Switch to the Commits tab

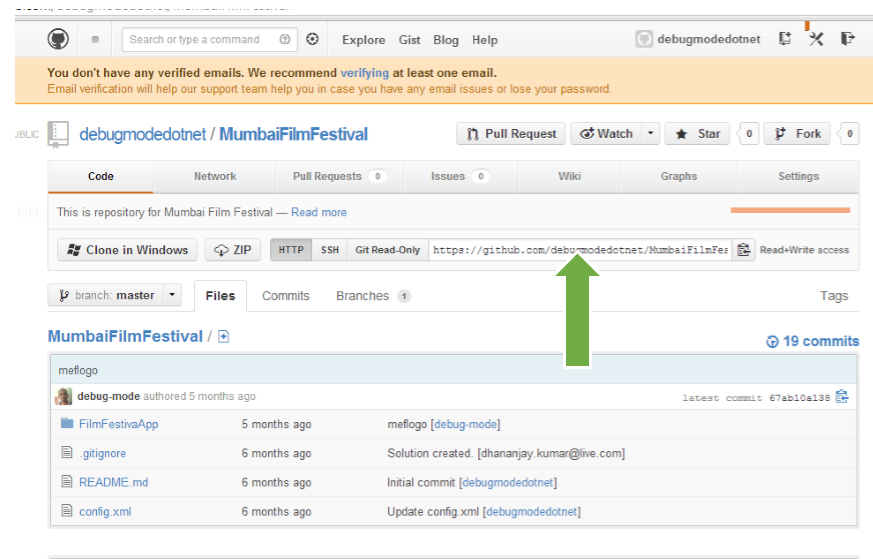[286, 296]
